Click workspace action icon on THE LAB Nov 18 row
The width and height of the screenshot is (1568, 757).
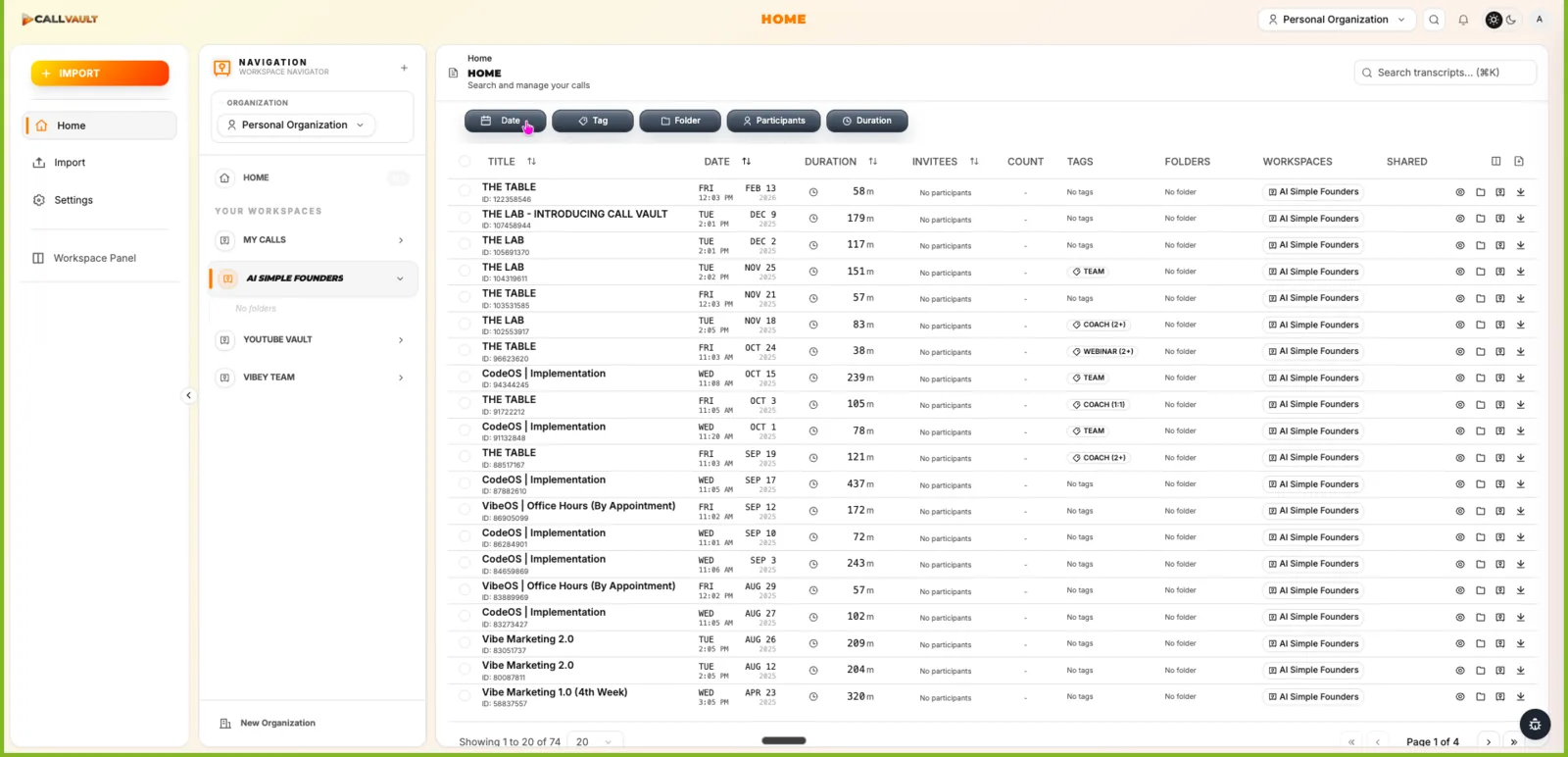1499,325
